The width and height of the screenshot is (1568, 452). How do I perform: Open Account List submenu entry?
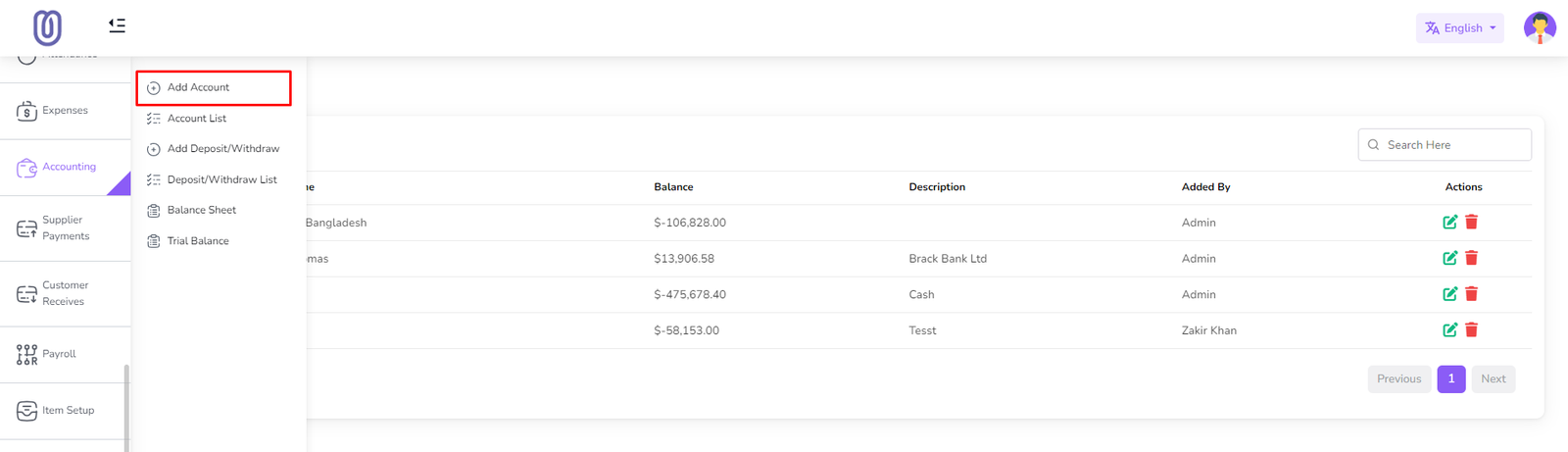[x=196, y=119]
